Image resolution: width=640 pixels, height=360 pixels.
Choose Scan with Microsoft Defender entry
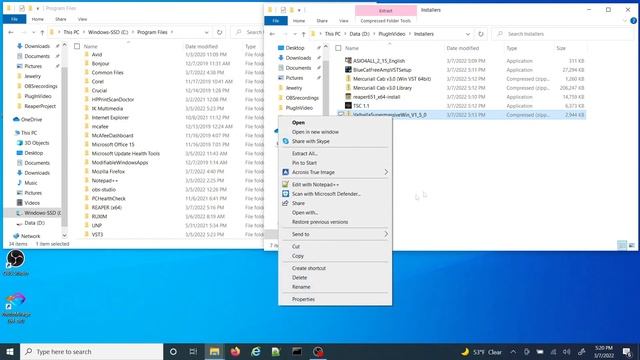(x=326, y=194)
